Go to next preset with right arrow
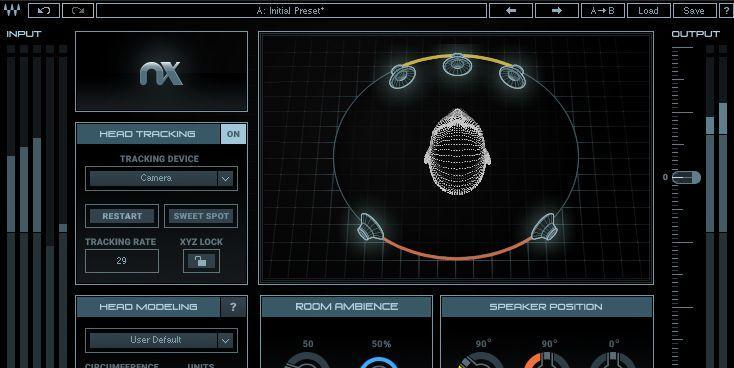The image size is (734, 368). 557,10
